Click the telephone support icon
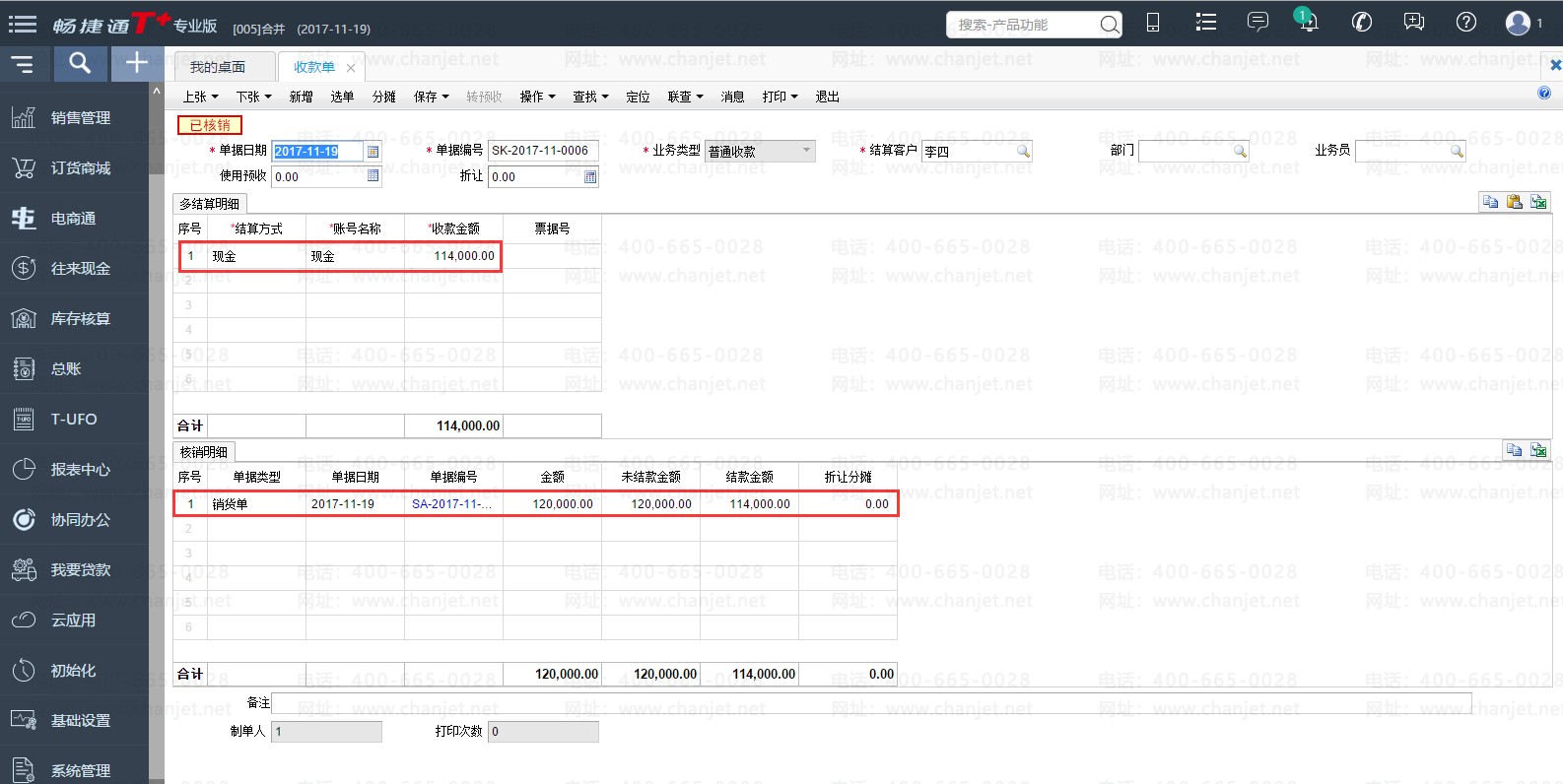 tap(1362, 23)
